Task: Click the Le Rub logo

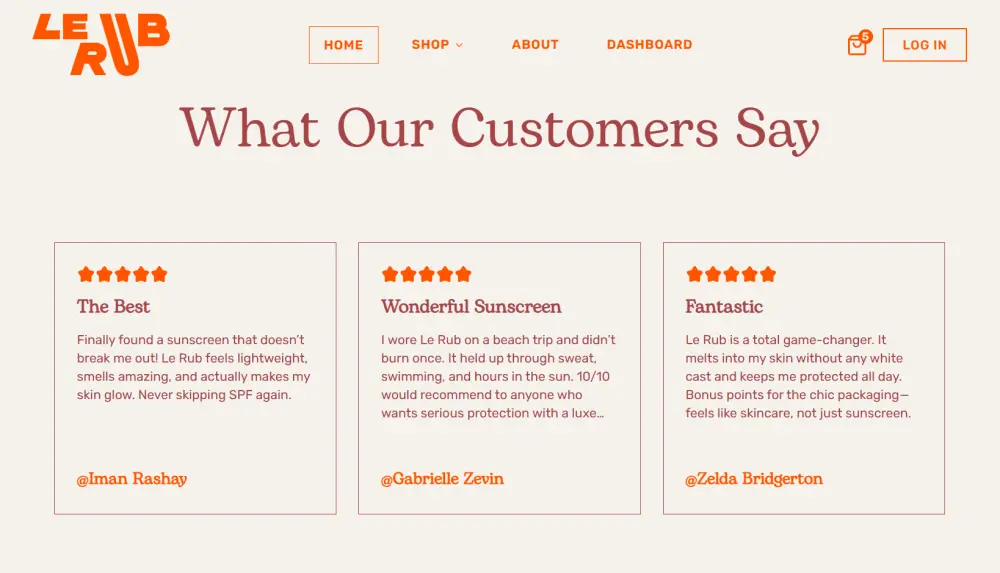Action: tap(101, 44)
